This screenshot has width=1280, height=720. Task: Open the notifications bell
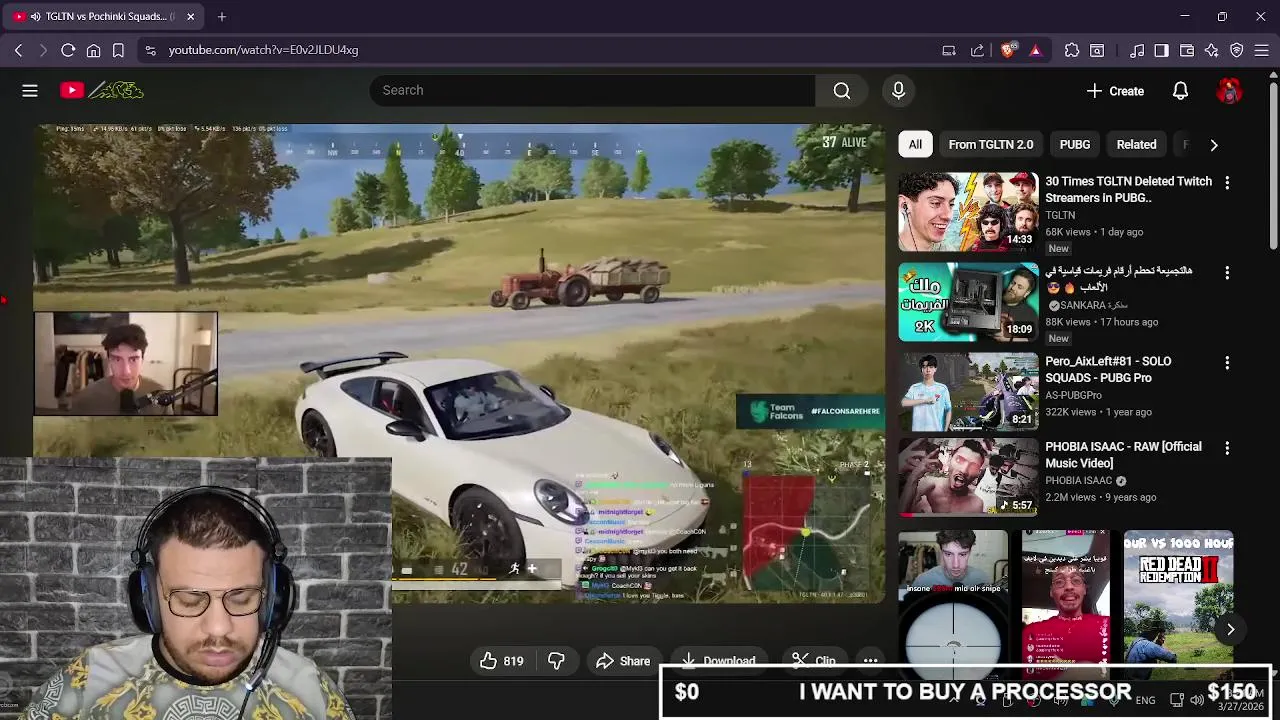(1180, 91)
